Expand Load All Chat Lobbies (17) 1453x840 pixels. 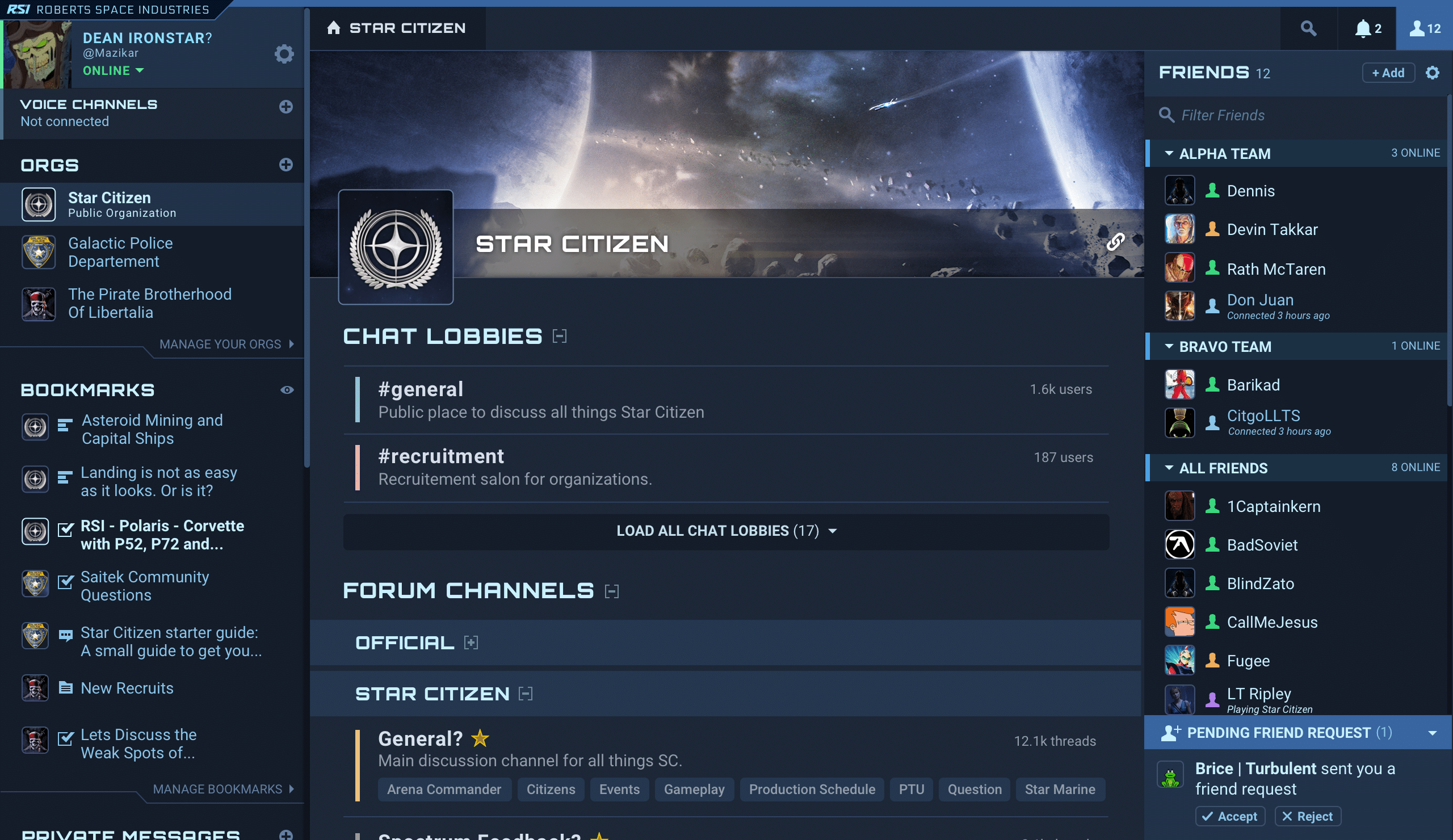point(726,531)
